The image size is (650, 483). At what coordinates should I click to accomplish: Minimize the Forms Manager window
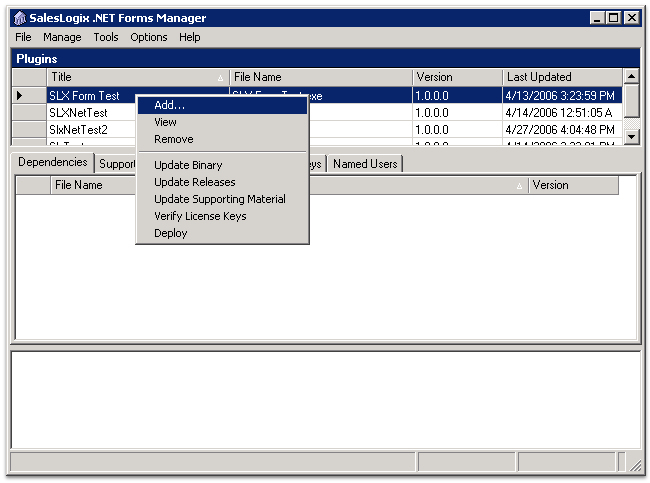597,18
